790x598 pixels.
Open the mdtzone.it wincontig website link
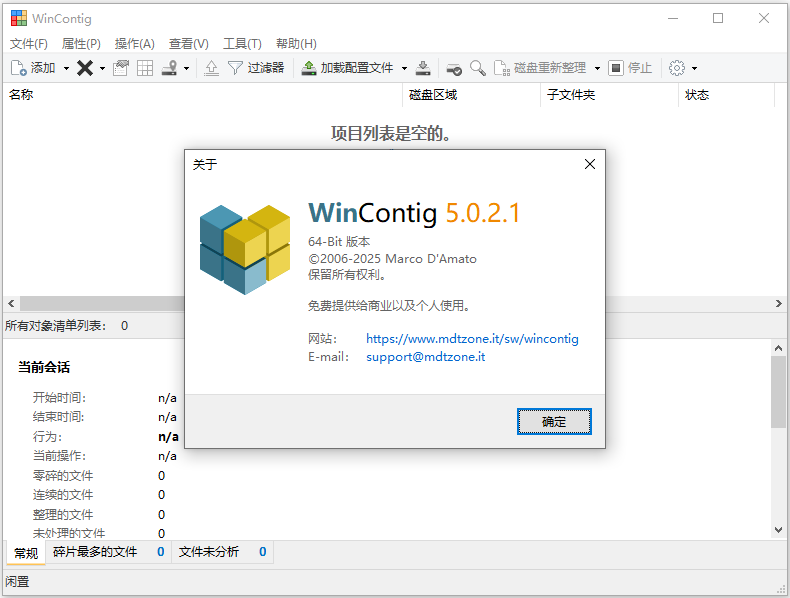[472, 339]
